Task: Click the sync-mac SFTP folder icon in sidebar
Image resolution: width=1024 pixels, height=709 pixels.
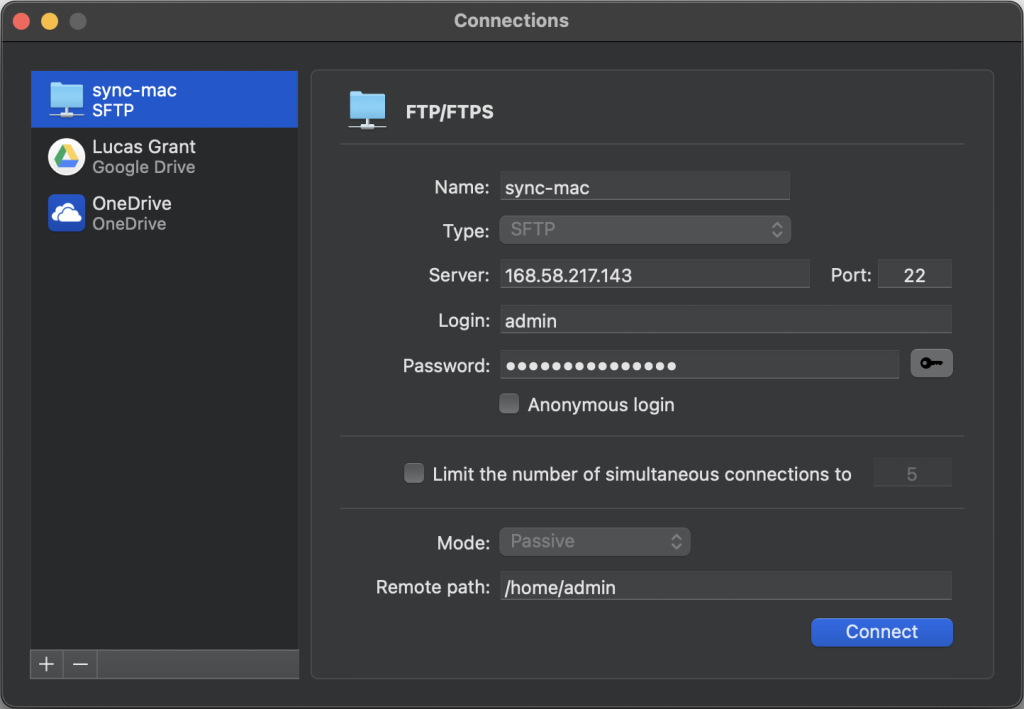Action: (x=64, y=99)
